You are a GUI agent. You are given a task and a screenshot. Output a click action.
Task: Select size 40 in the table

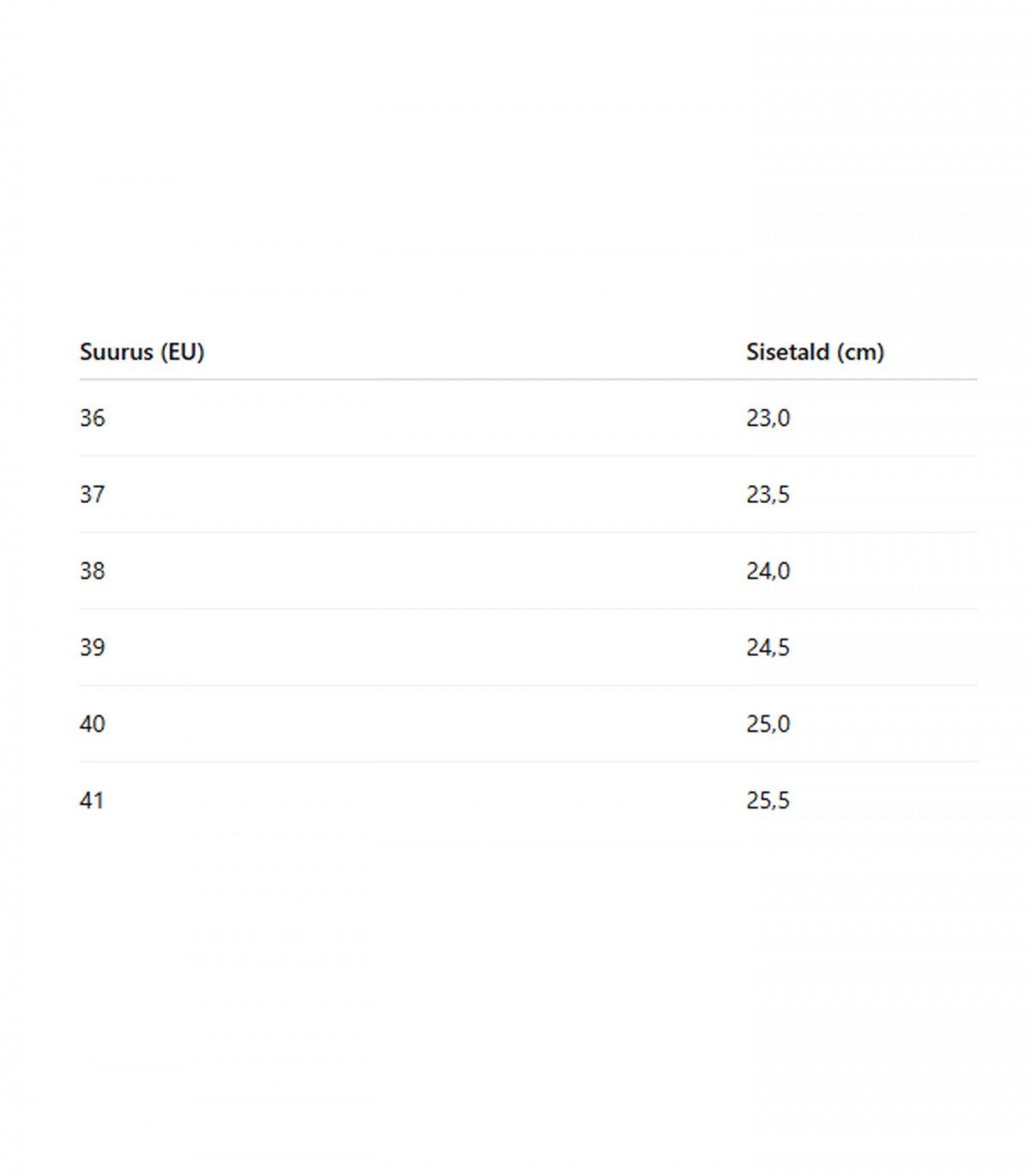(x=93, y=724)
